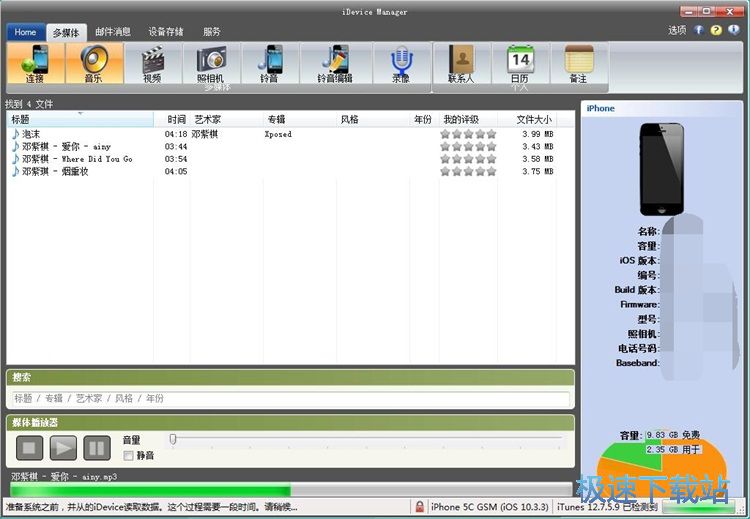
Task: Open the Home application menu
Action: [25, 32]
